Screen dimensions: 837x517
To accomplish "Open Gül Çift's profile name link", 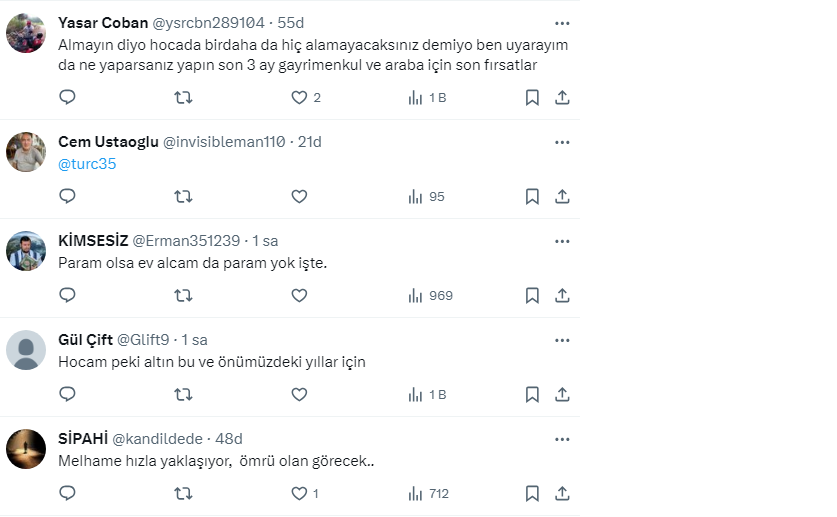I will [x=85, y=340].
